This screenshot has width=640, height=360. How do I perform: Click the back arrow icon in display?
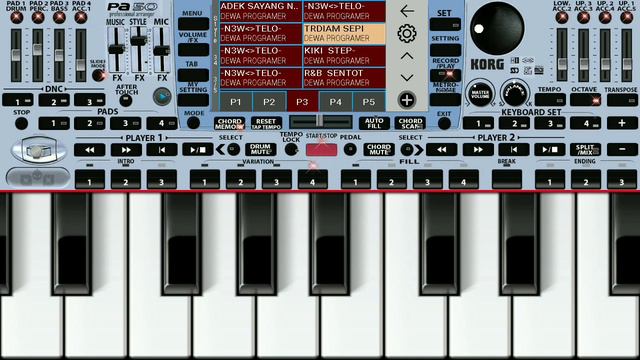coord(407,11)
